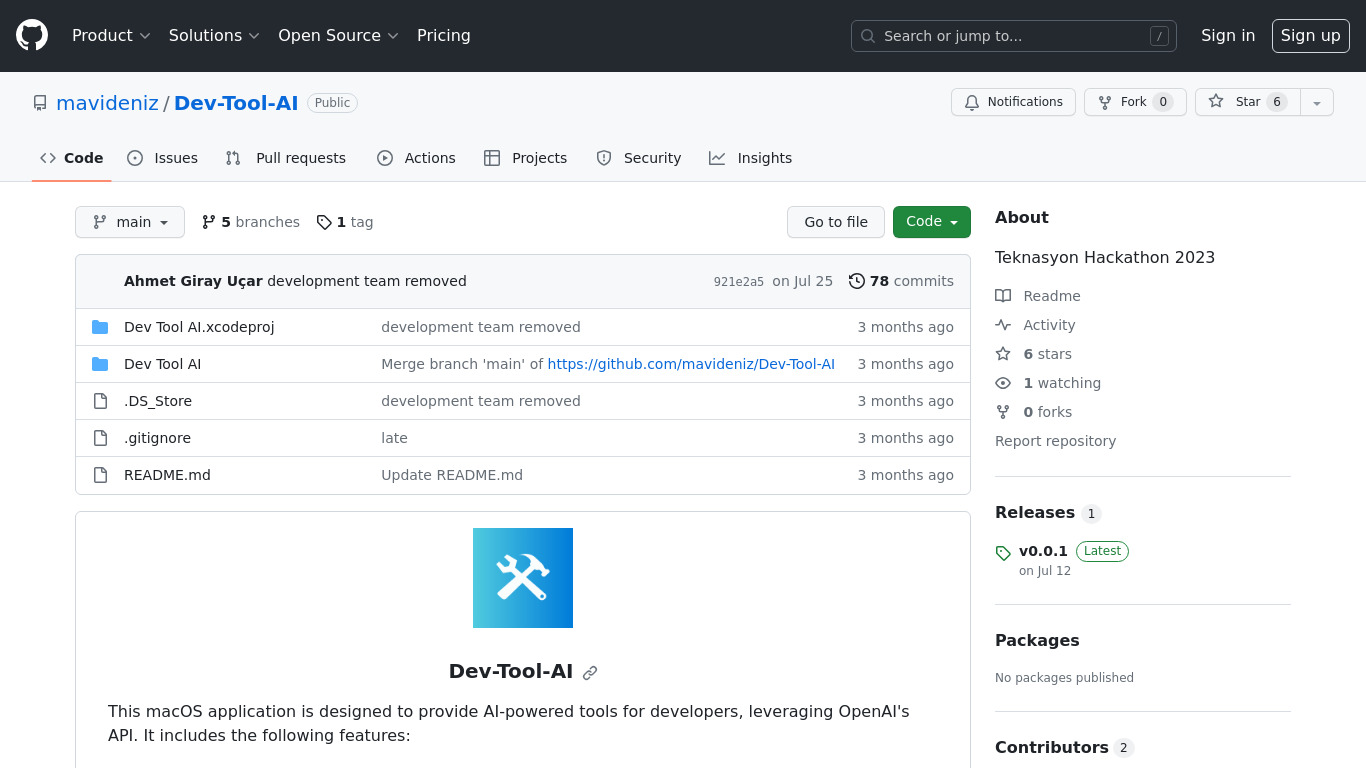Screen dimensions: 1366x768
Task: Click the Go to file button
Action: (836, 222)
